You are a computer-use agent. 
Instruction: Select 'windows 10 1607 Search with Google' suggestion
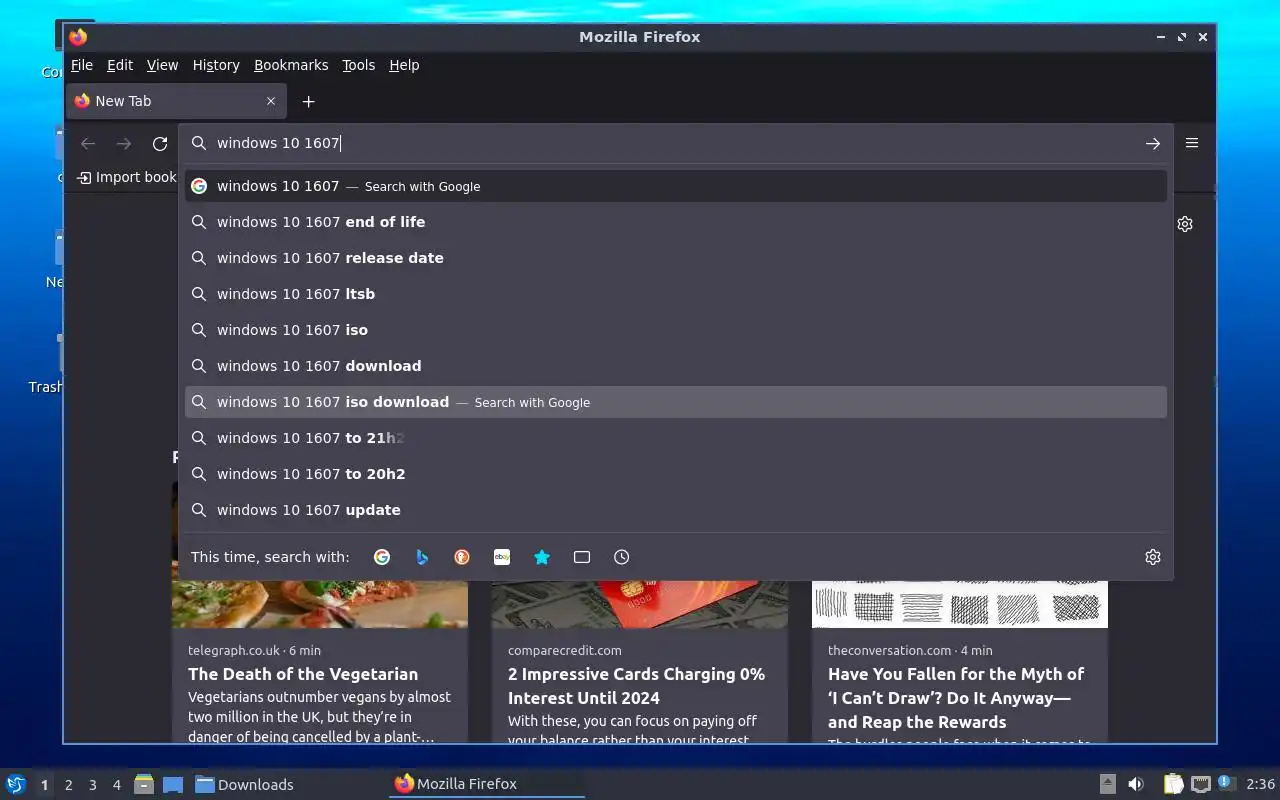(676, 186)
